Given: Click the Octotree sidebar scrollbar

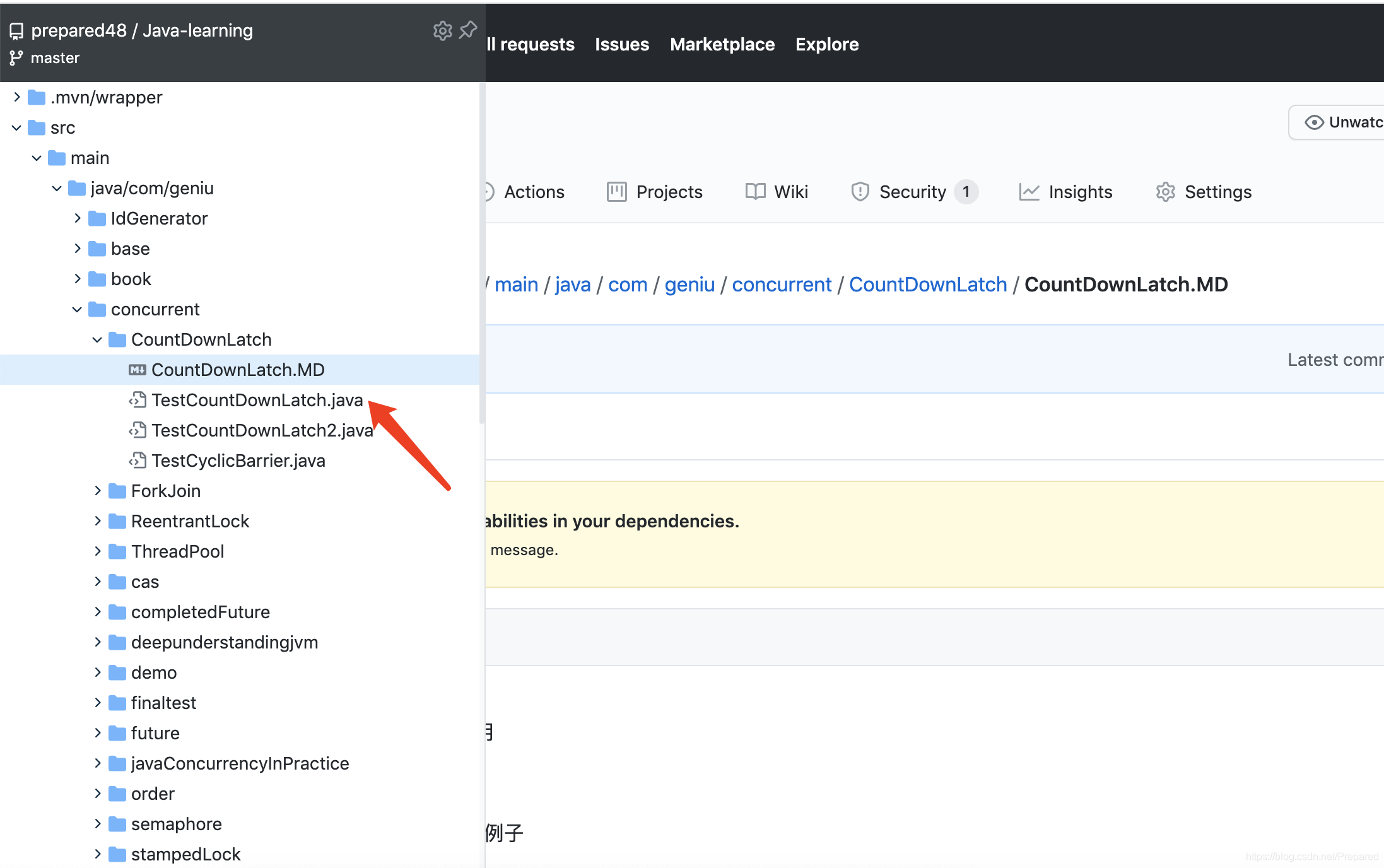Looking at the screenshot, I should (x=482, y=252).
